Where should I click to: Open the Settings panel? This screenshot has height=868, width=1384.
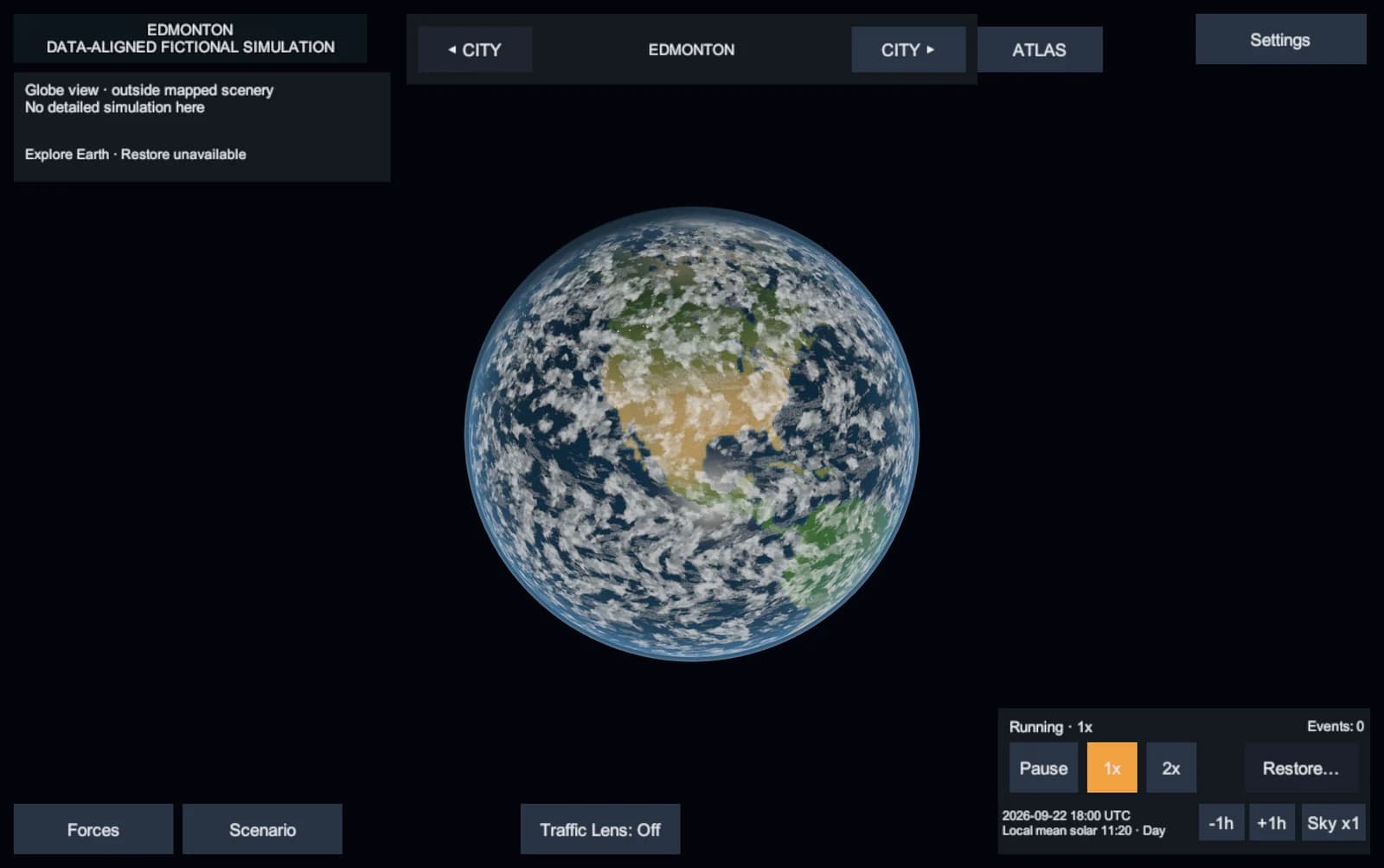pyautogui.click(x=1280, y=39)
